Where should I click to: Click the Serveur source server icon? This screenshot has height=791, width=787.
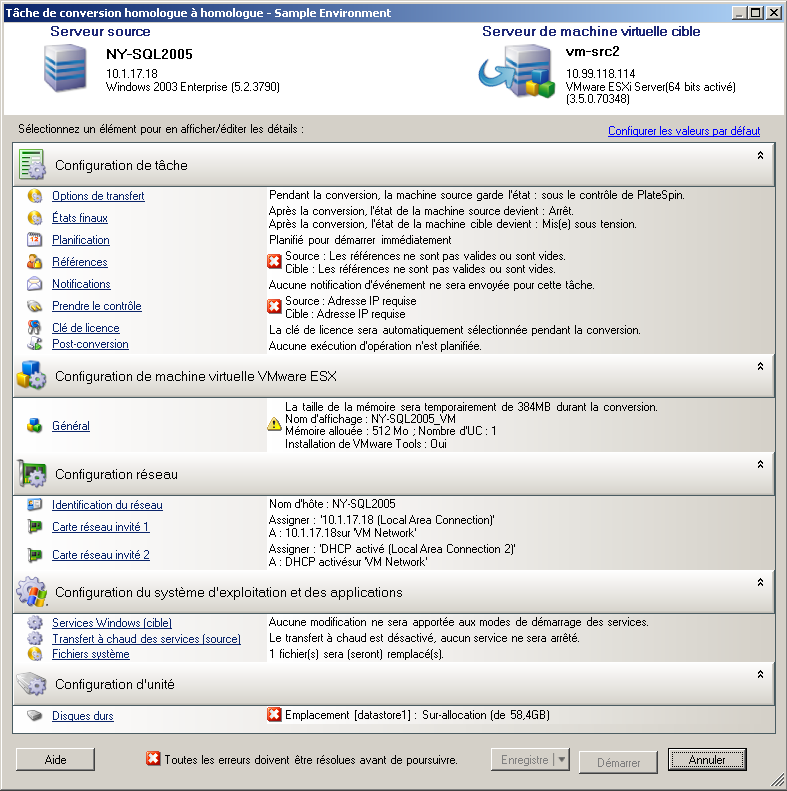click(x=65, y=68)
